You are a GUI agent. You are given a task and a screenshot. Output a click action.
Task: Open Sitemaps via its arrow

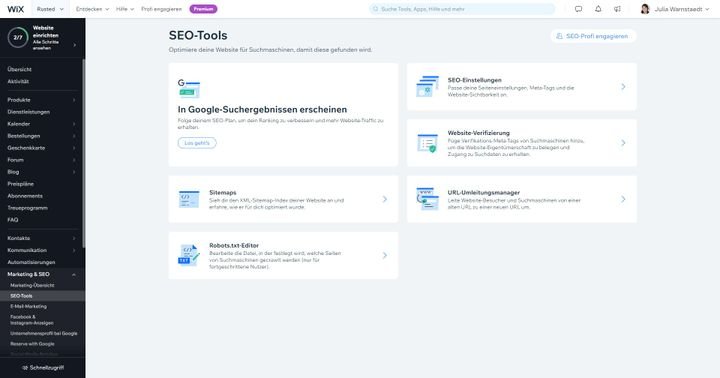[x=385, y=199]
